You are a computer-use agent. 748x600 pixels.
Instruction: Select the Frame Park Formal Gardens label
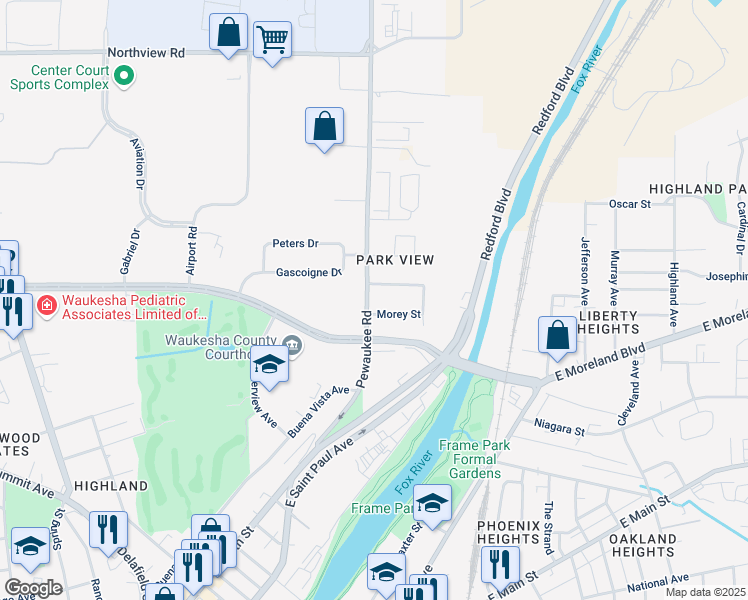tap(475, 459)
